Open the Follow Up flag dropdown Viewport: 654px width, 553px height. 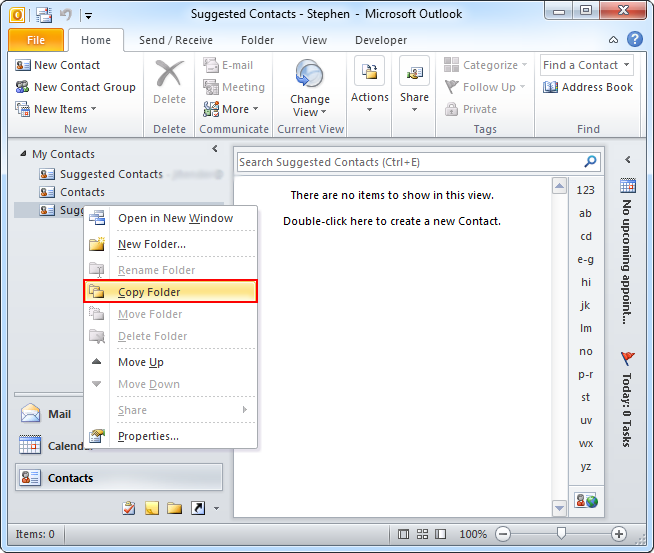coord(485,87)
